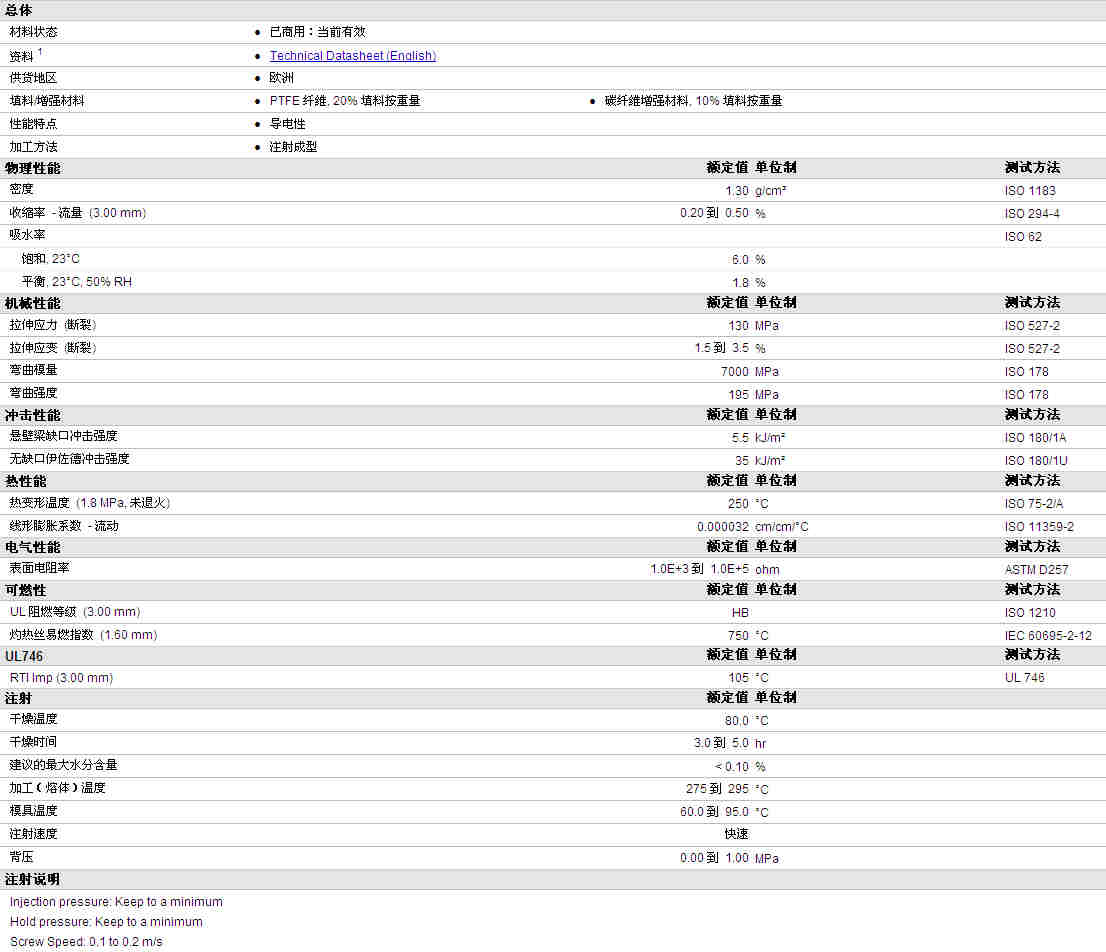Click the 背压 row label
1106x952 pixels.
(x=21, y=857)
